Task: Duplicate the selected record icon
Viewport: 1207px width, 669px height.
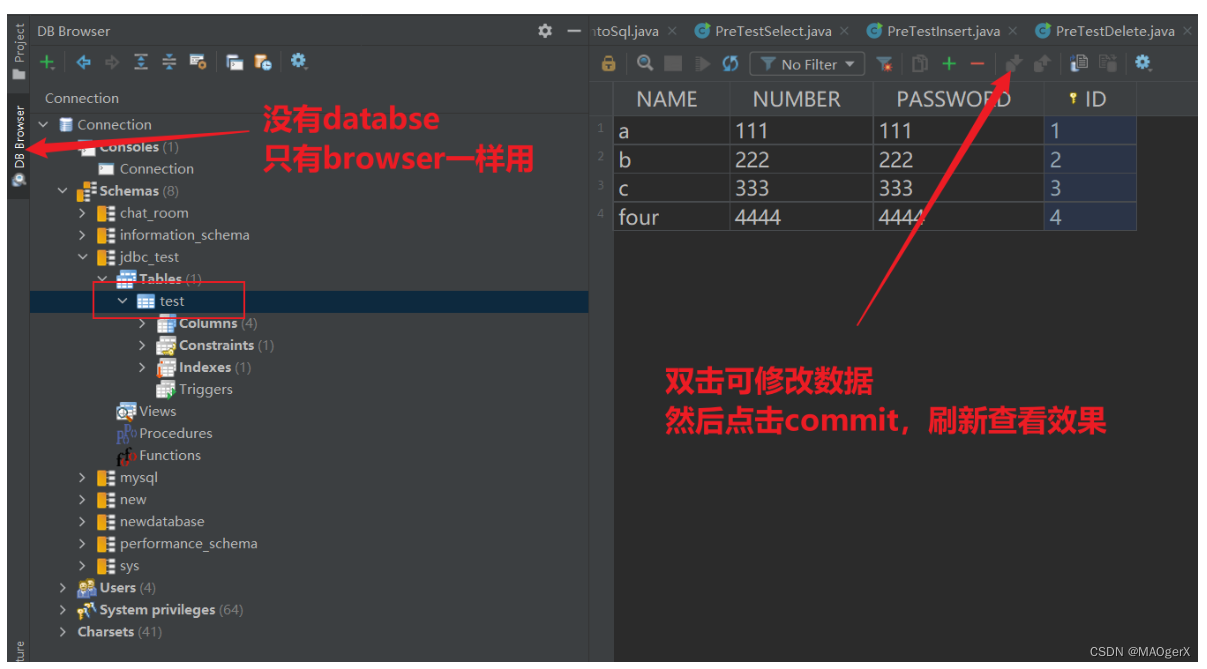Action: [x=920, y=64]
